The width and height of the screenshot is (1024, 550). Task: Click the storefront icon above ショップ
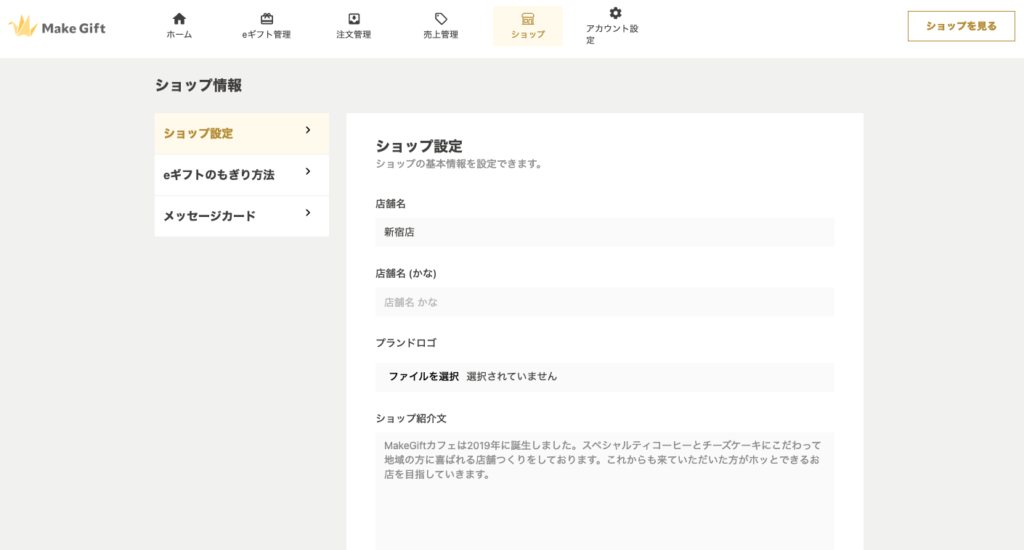point(528,18)
